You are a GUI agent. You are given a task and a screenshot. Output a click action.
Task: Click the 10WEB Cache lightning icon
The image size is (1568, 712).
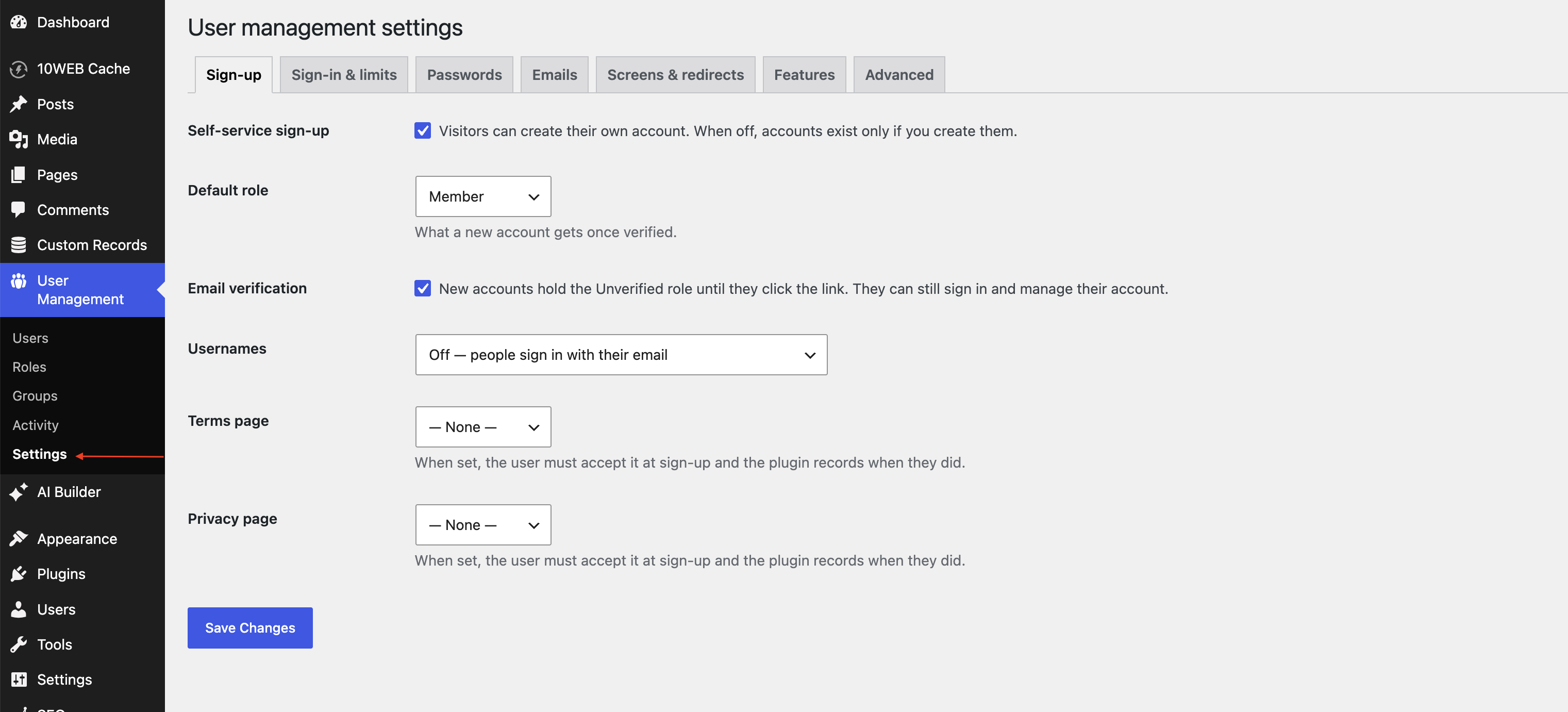(19, 69)
